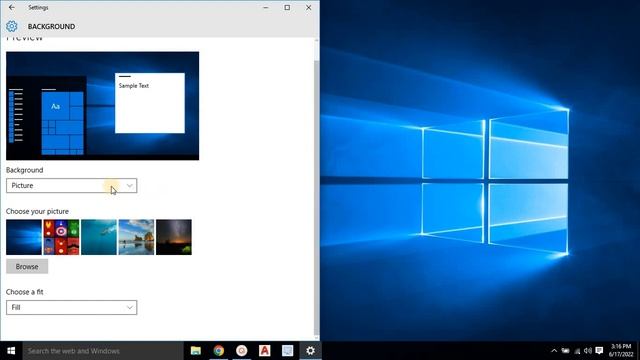Click the taskbar clock showing 3:16 PM
The height and width of the screenshot is (360, 640).
pos(621,350)
